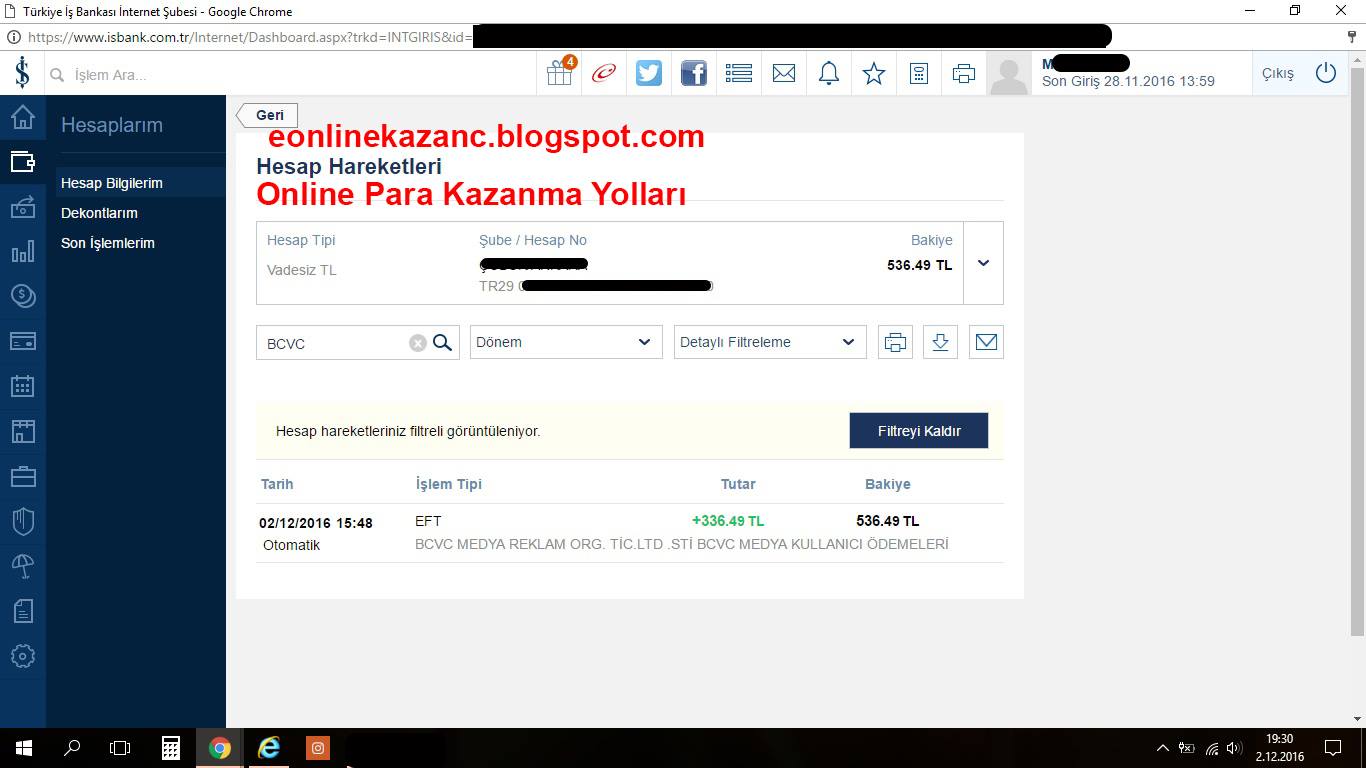Image resolution: width=1366 pixels, height=768 pixels.
Task: Click the Tutar column header
Action: (x=738, y=484)
